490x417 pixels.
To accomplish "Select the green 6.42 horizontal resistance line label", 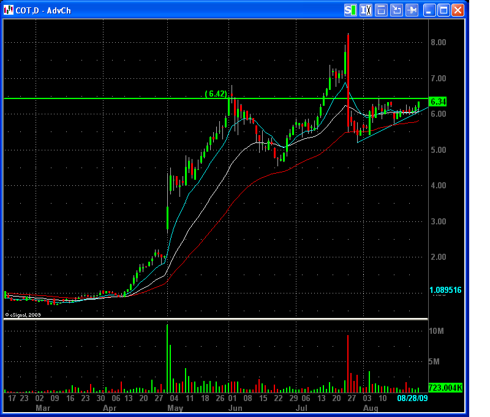I will pos(216,94).
